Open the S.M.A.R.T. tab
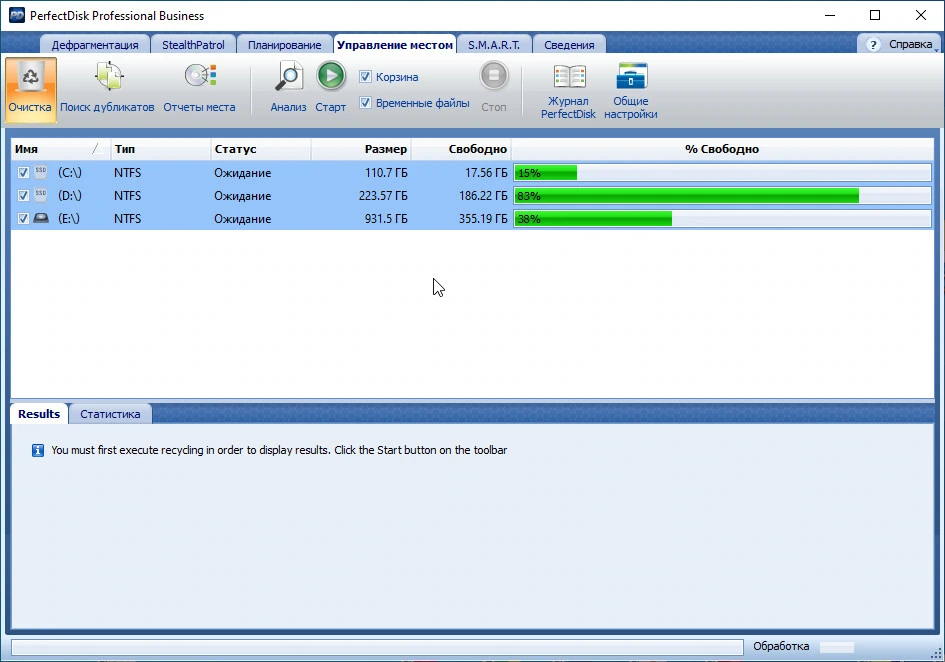 point(494,45)
